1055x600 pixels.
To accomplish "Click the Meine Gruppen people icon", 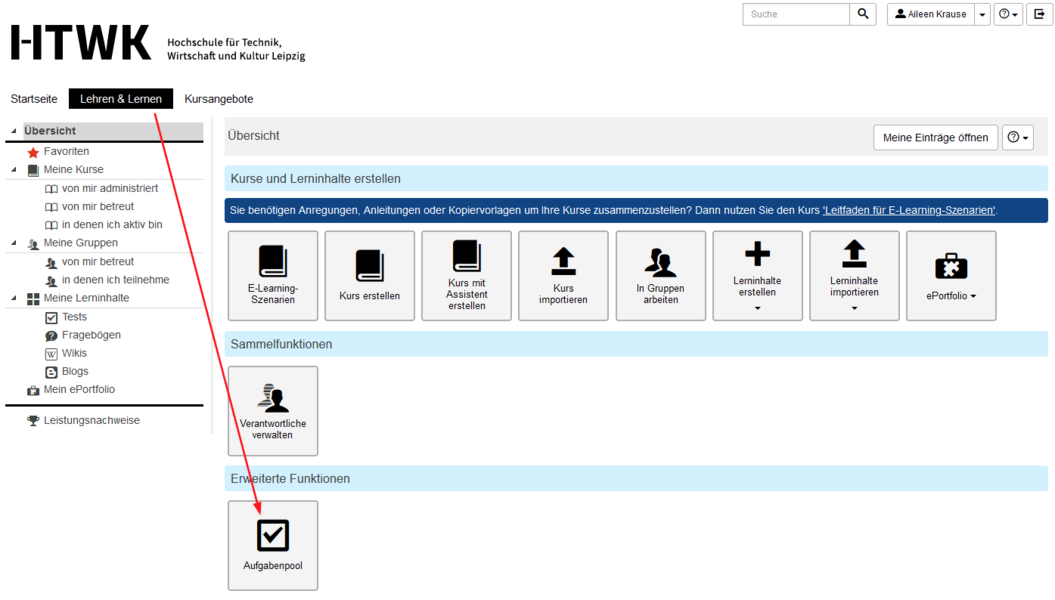I will pos(33,243).
